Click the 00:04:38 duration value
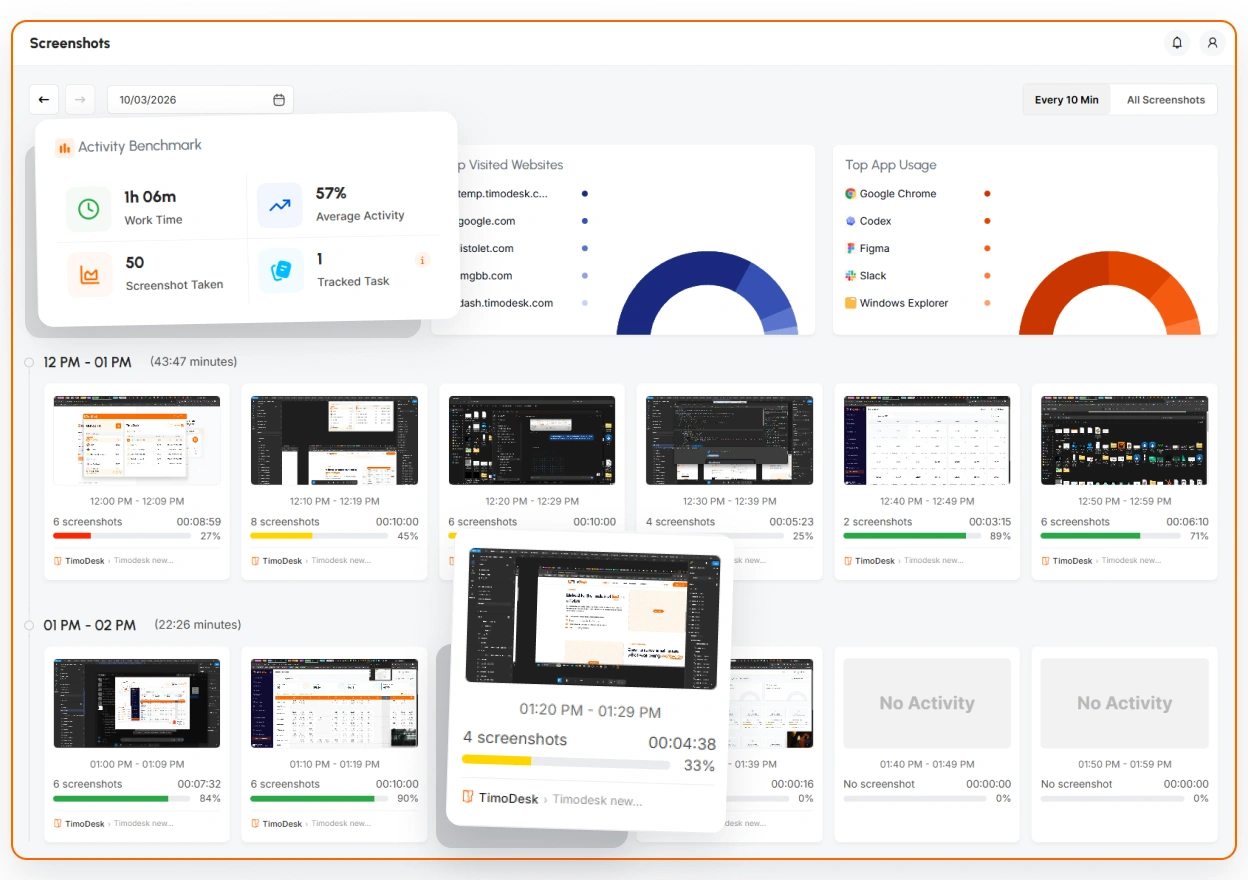 (682, 743)
